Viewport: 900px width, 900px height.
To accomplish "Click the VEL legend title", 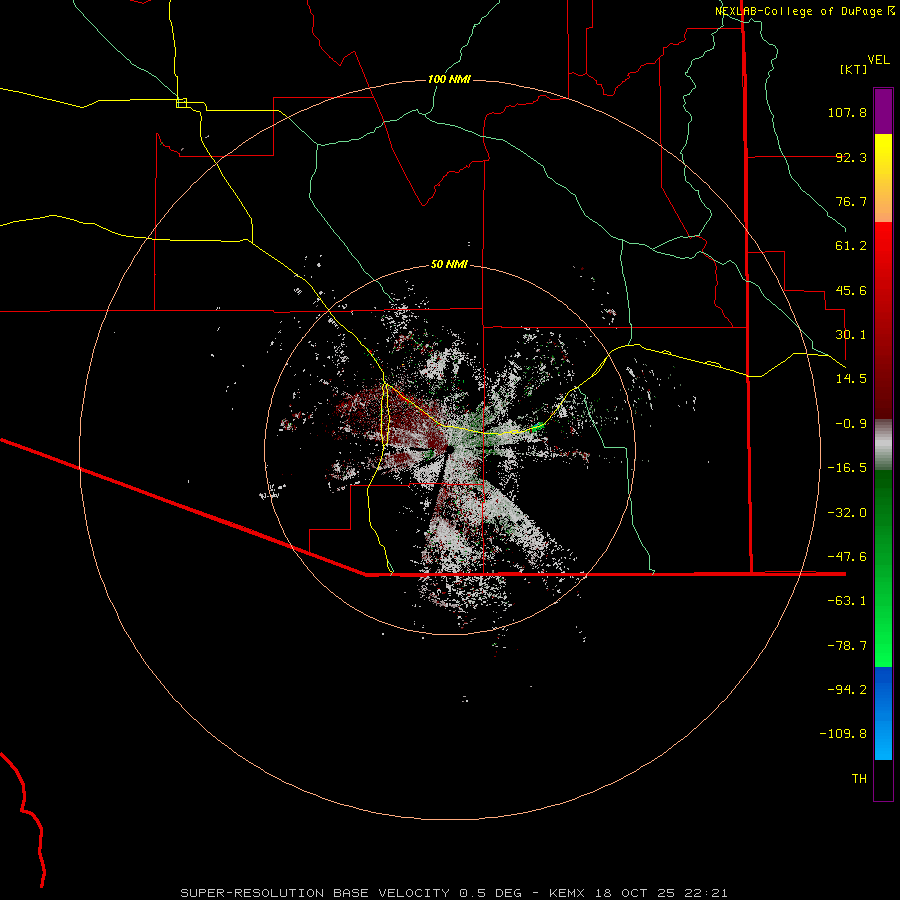I will (x=878, y=60).
